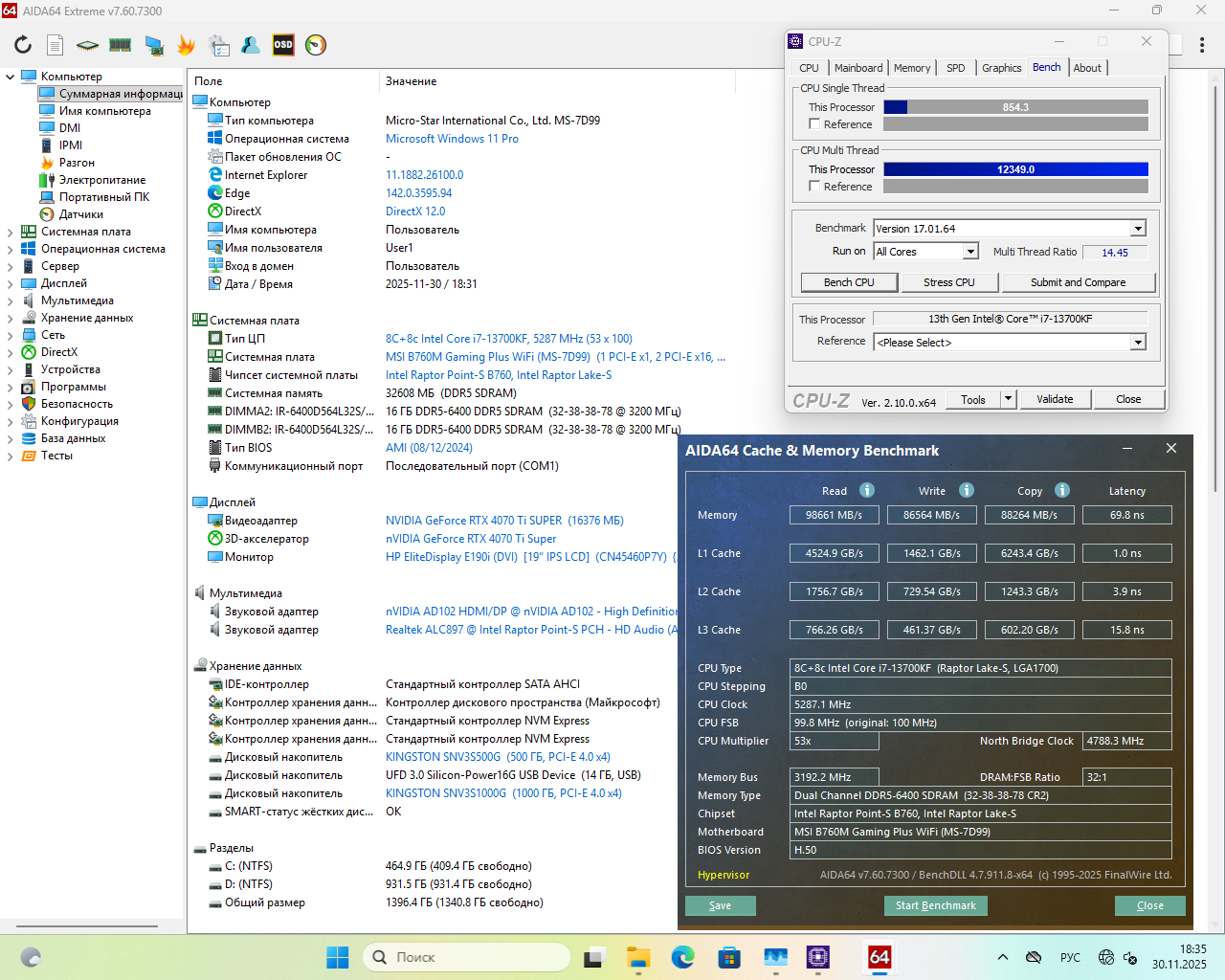Enable Reference checkbox under CPU Single Thread
This screenshot has height=980, width=1225.
point(814,124)
